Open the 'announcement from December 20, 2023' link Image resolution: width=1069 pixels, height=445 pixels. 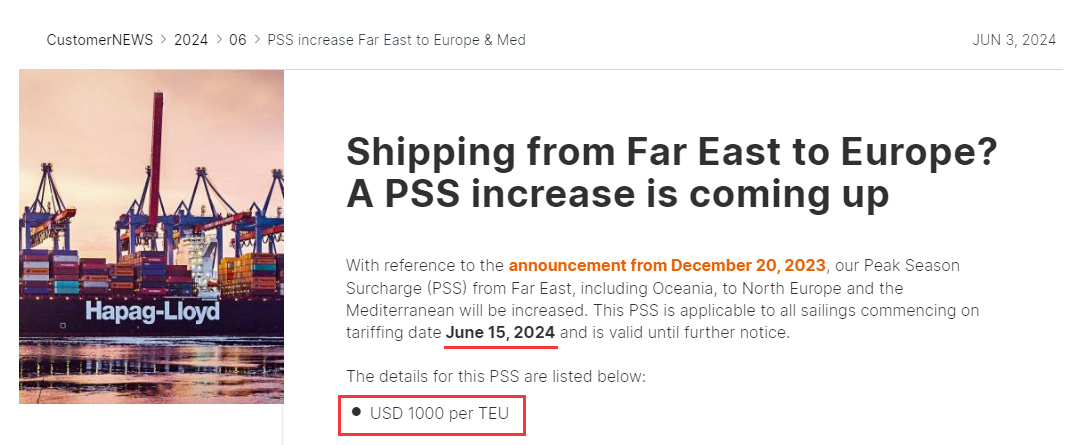pos(667,265)
